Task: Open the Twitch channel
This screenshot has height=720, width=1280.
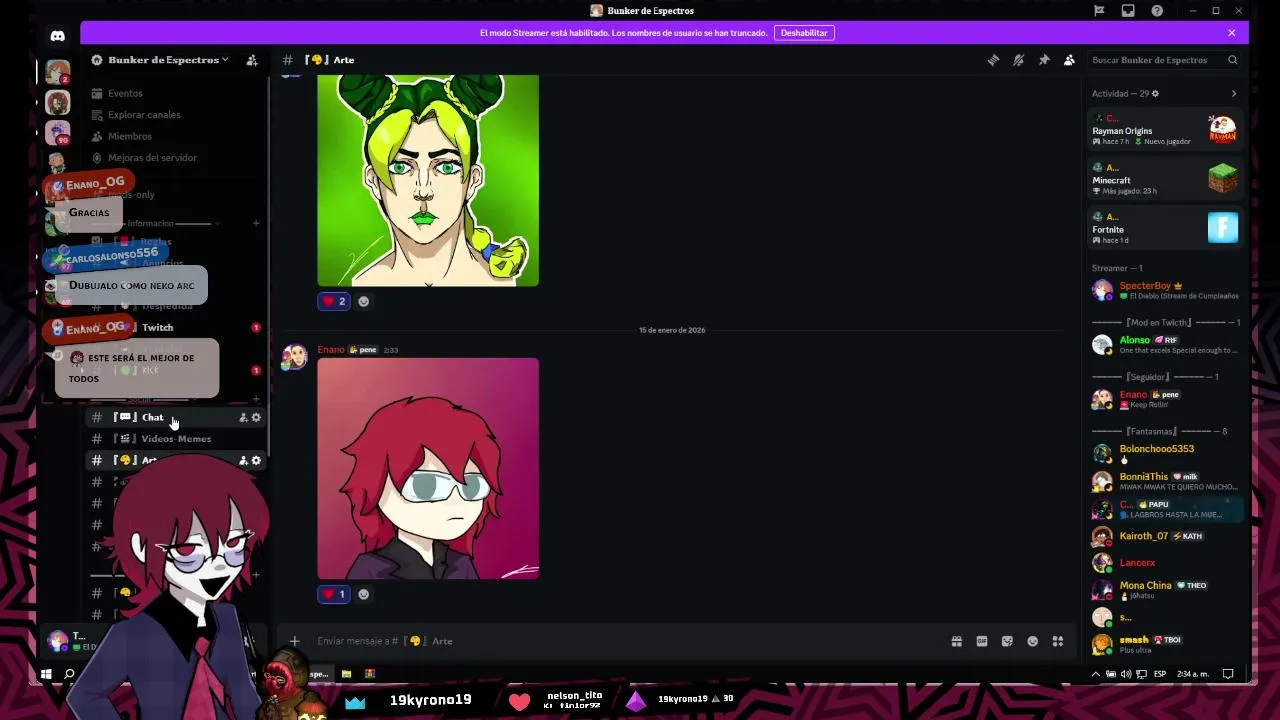Action: [x=157, y=328]
